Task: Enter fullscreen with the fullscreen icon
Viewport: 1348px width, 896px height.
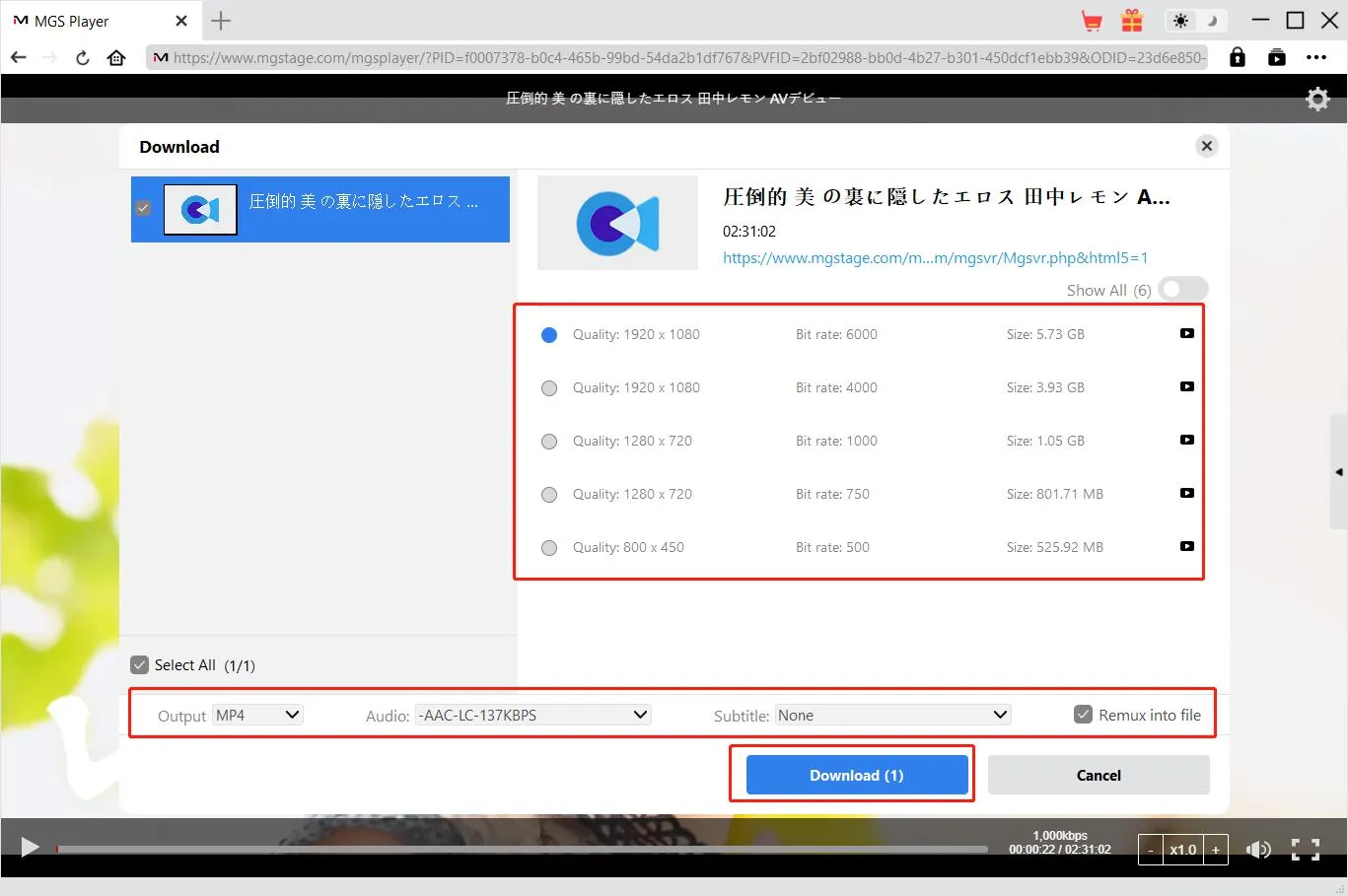Action: coord(1305,849)
